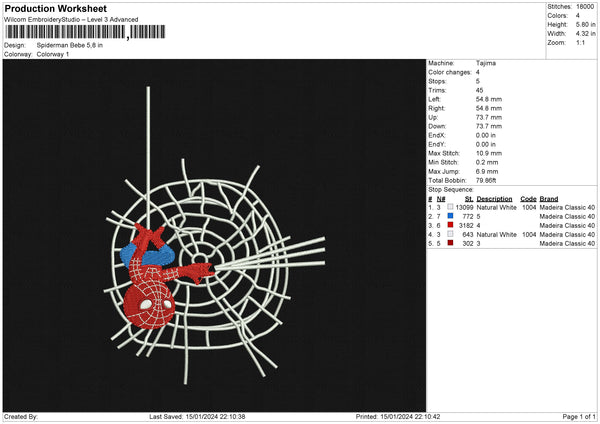
Task: Click Madeira Classic 40 brand in row 2
Action: [x=567, y=217]
